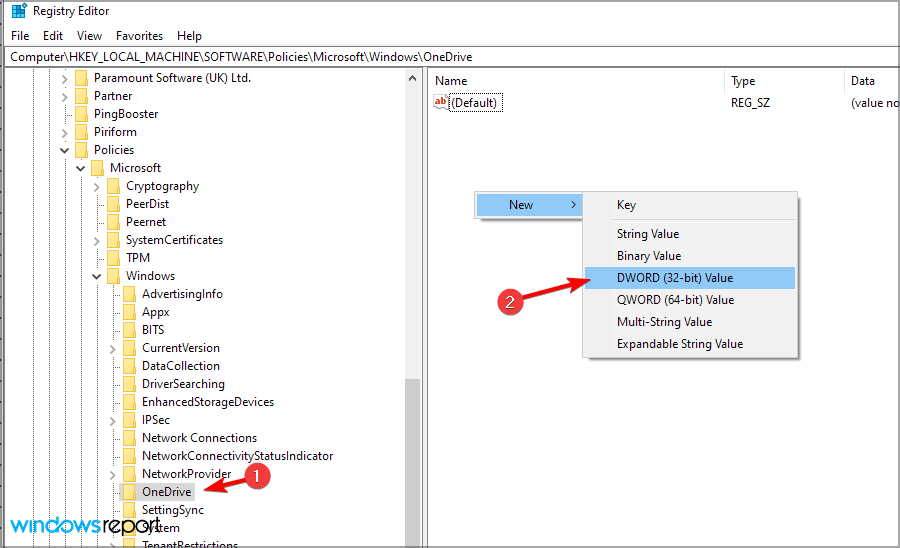
Task: Click the EnhancedStorageDevices folder icon
Action: point(130,402)
